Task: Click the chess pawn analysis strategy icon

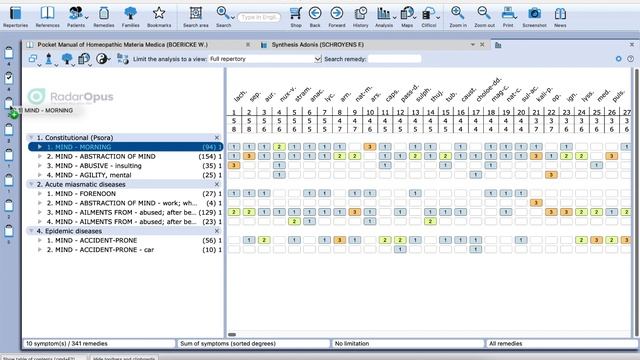Action: 49,59
